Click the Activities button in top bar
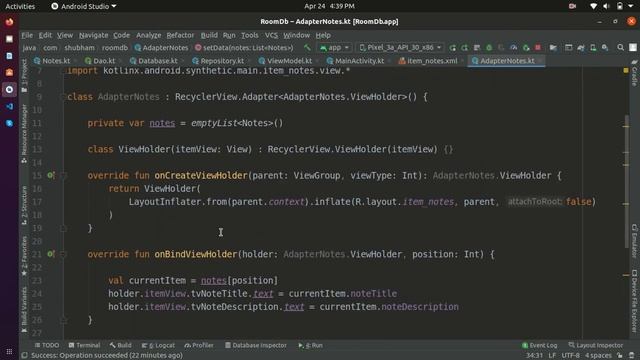This screenshot has width=640, height=360. 20,6
